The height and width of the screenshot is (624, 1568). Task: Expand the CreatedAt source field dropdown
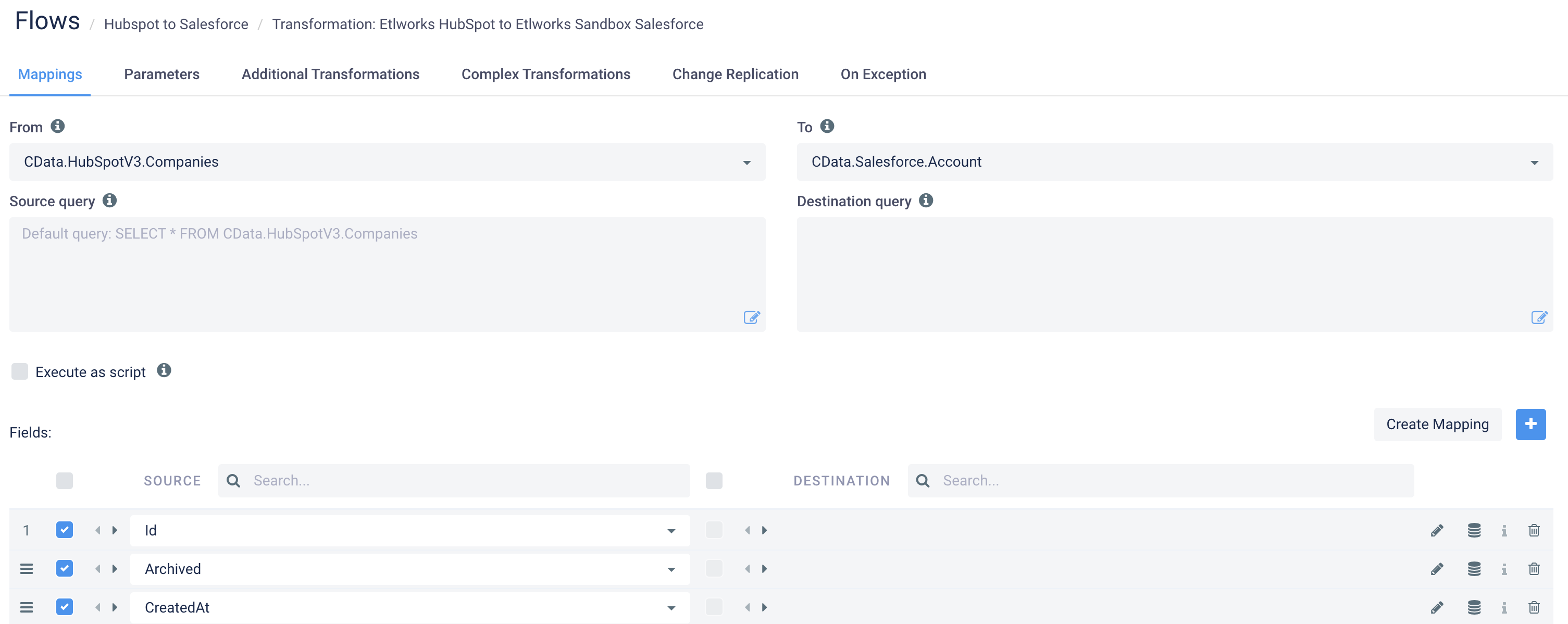409,607
